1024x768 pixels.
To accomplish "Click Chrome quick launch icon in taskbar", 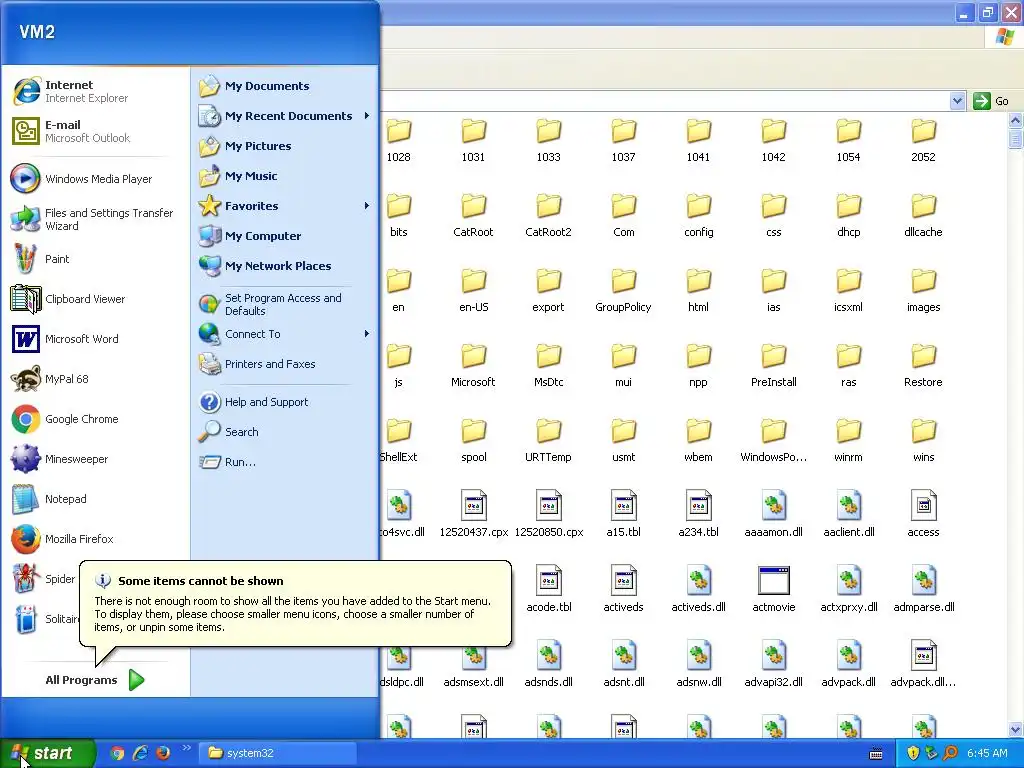I will pos(118,753).
